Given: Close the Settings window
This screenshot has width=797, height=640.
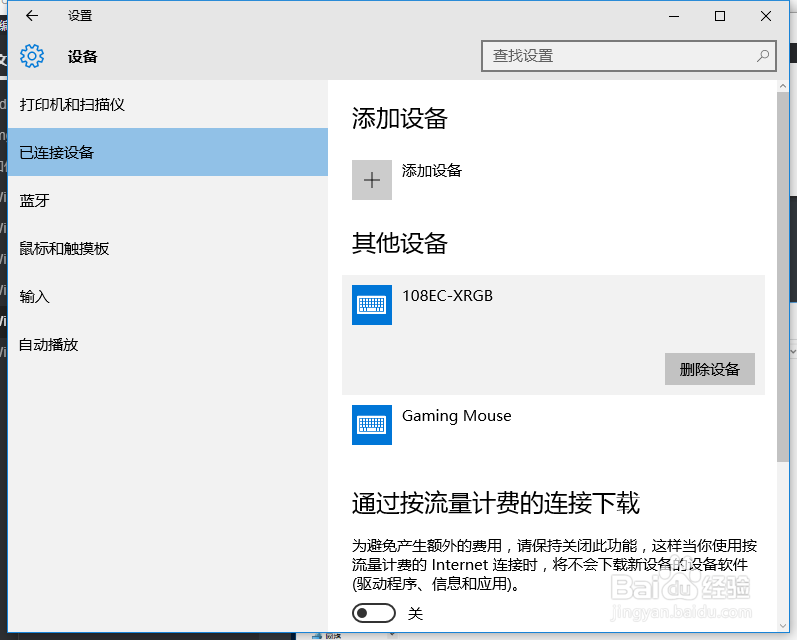Looking at the screenshot, I should pyautogui.click(x=766, y=16).
